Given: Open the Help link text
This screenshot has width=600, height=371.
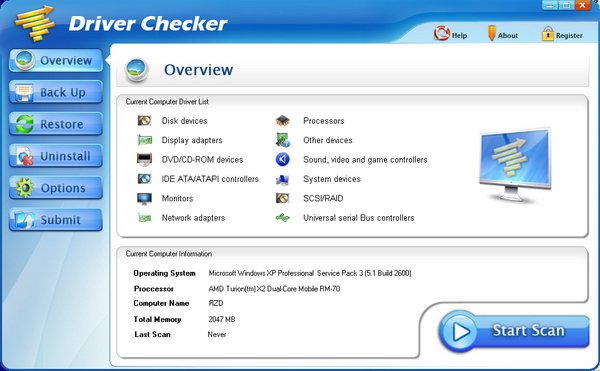Looking at the screenshot, I should (459, 36).
